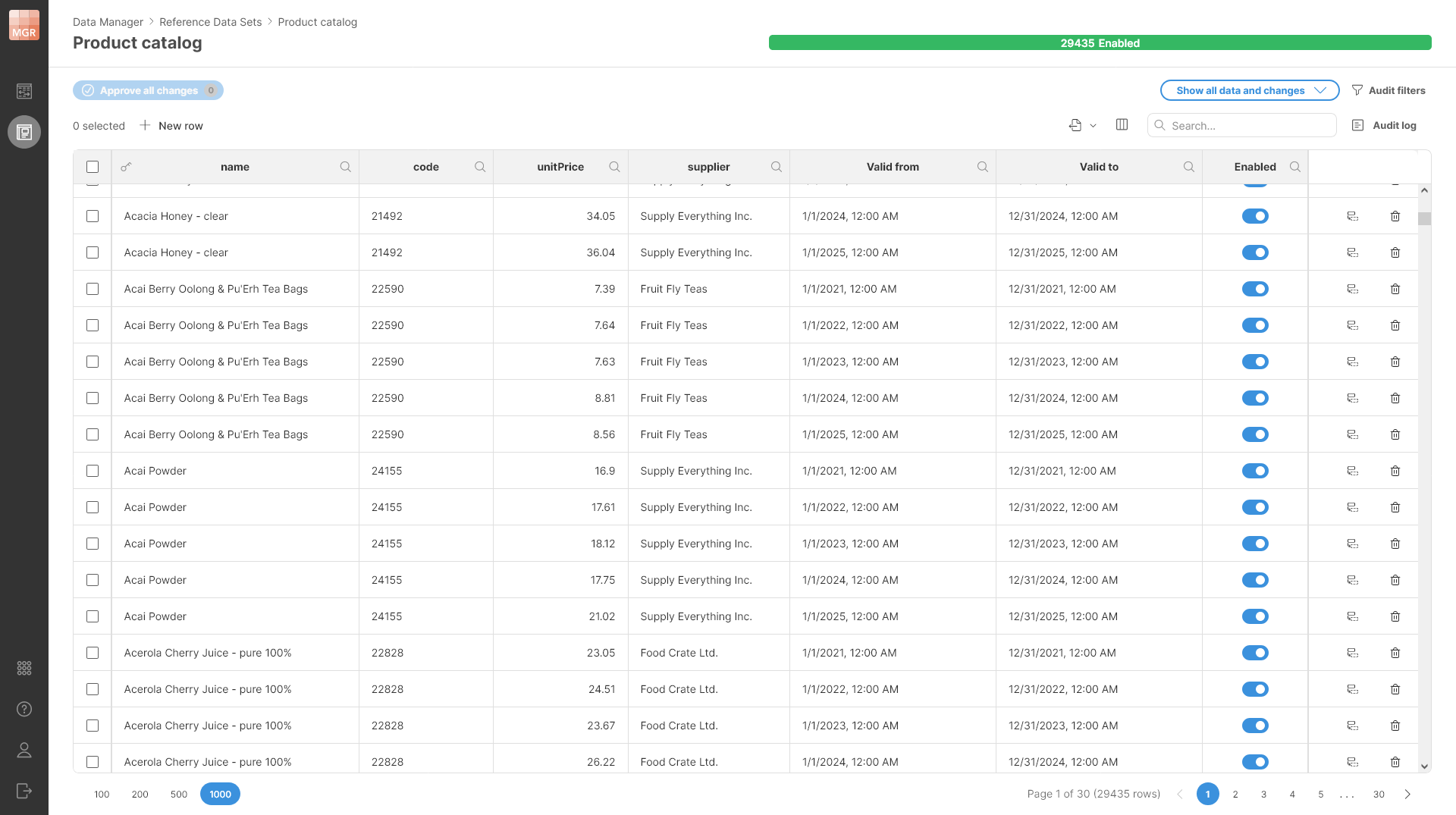The image size is (1456, 815).
Task: Open the Show all data and changes dropdown
Action: (1249, 90)
